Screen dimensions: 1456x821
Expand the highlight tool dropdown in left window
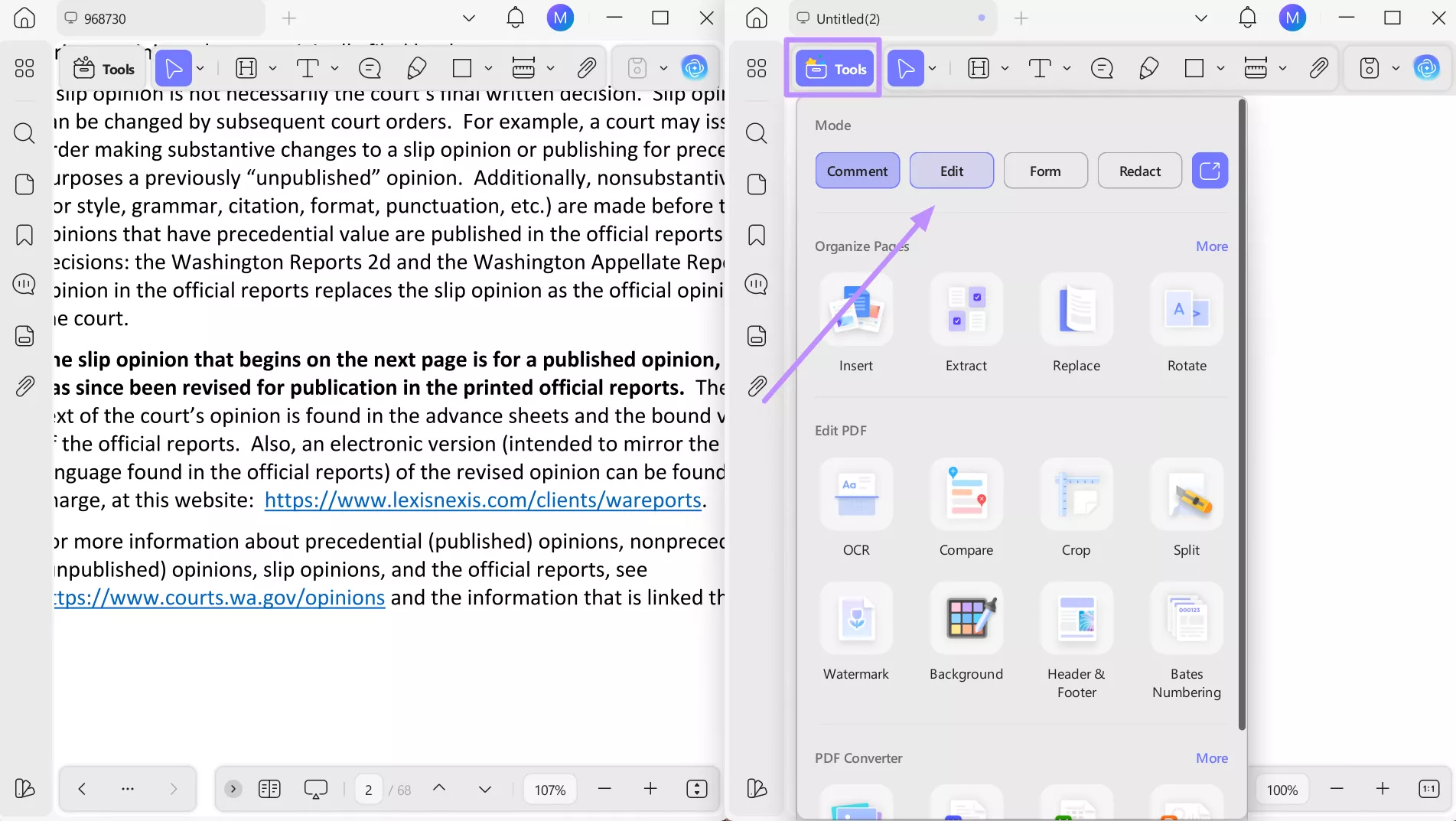click(x=273, y=68)
